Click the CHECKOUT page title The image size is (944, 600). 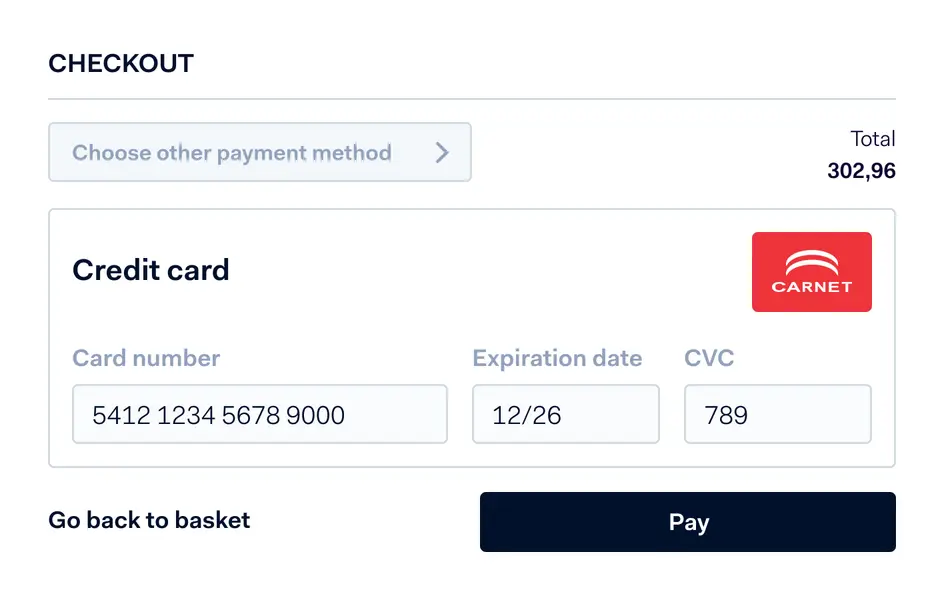coord(120,63)
